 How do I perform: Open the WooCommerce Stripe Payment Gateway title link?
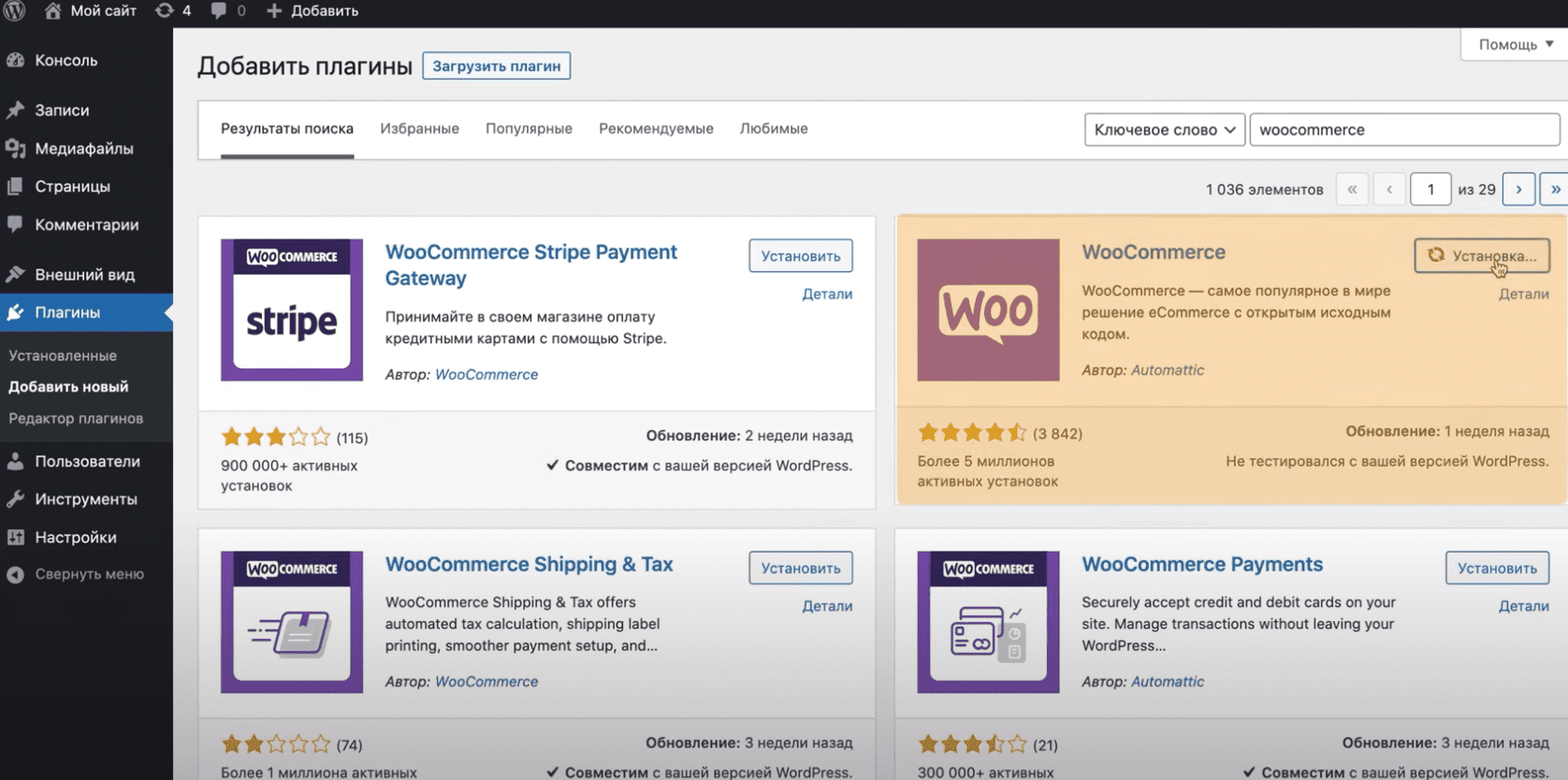coord(531,265)
